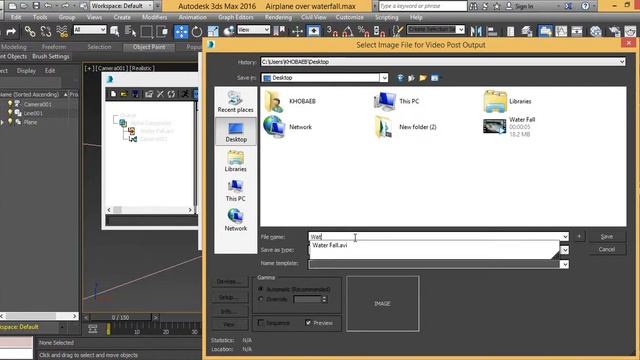This screenshot has width=640, height=360.
Task: Click the Create New Folder icon in dialog
Action: point(423,78)
